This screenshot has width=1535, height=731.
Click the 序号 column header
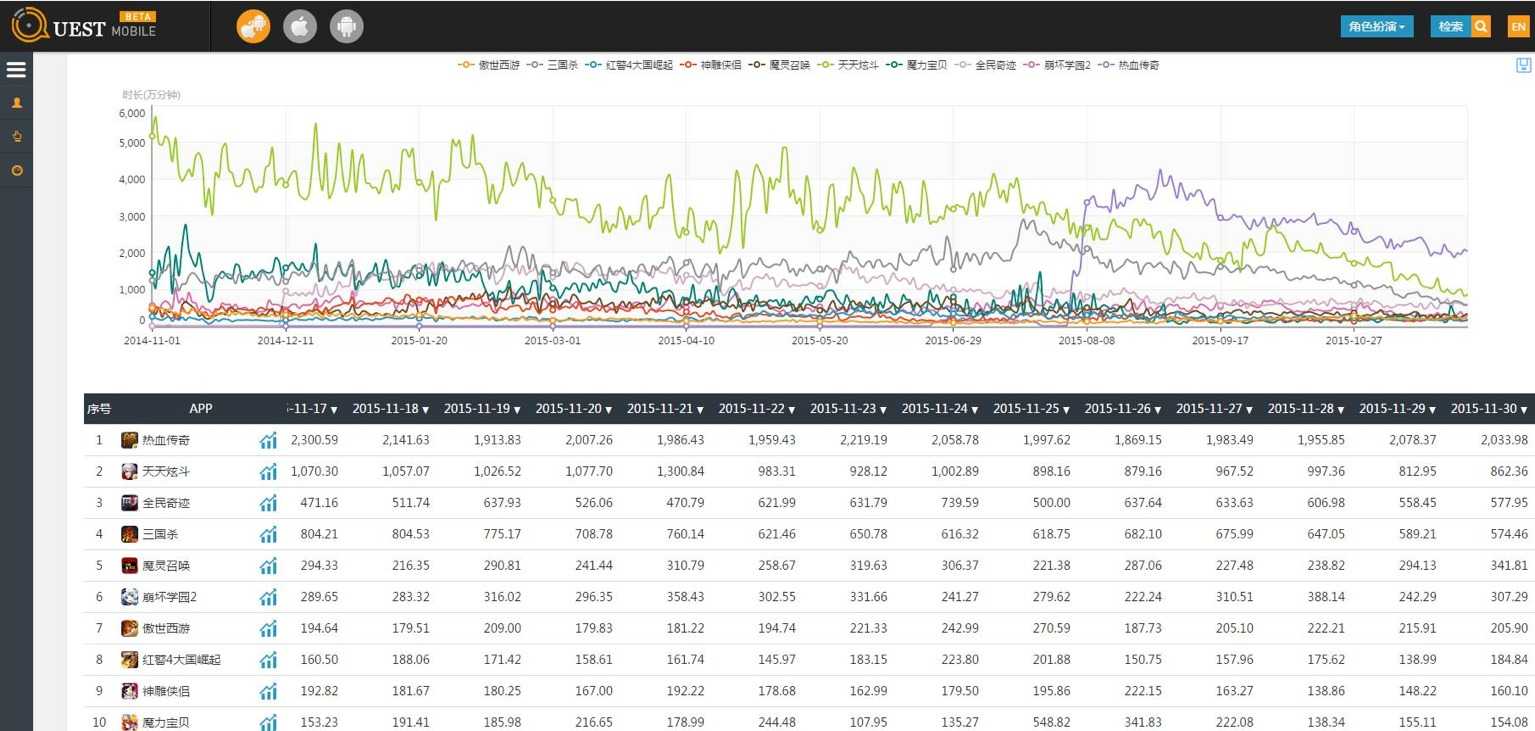tap(99, 409)
